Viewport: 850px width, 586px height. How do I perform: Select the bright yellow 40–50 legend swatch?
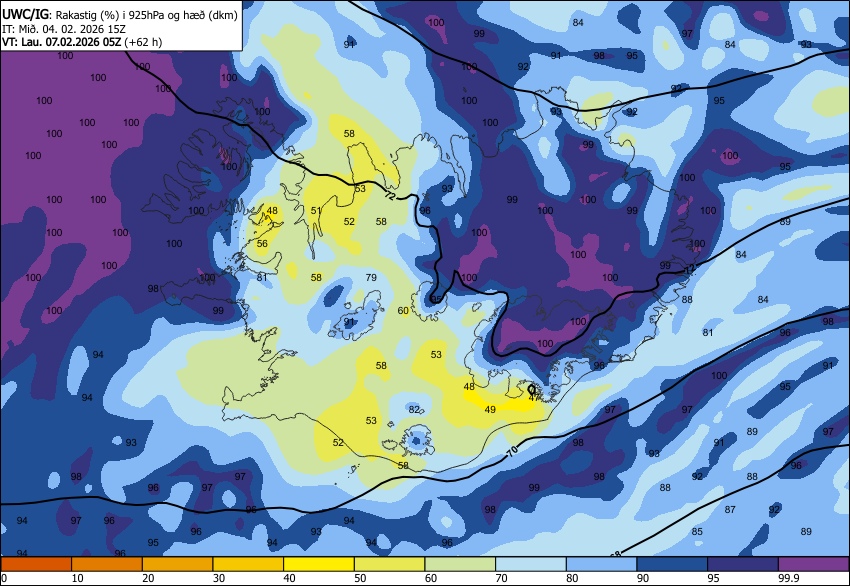click(319, 564)
